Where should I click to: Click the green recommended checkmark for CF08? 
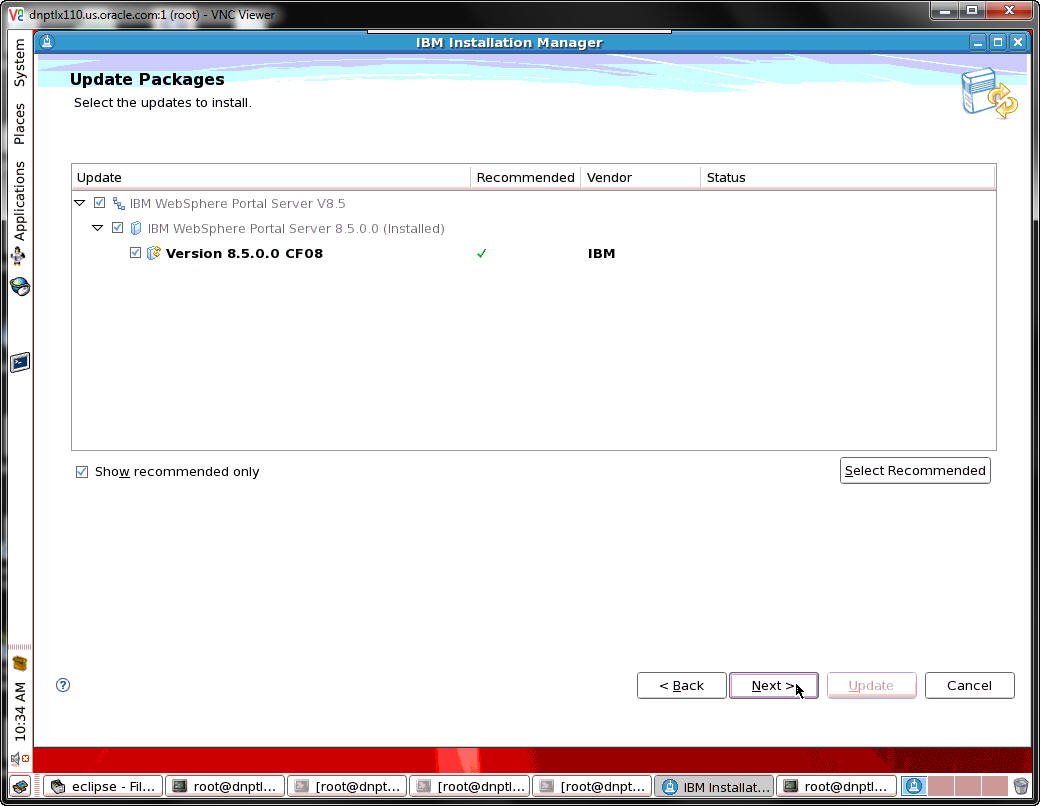coord(482,253)
